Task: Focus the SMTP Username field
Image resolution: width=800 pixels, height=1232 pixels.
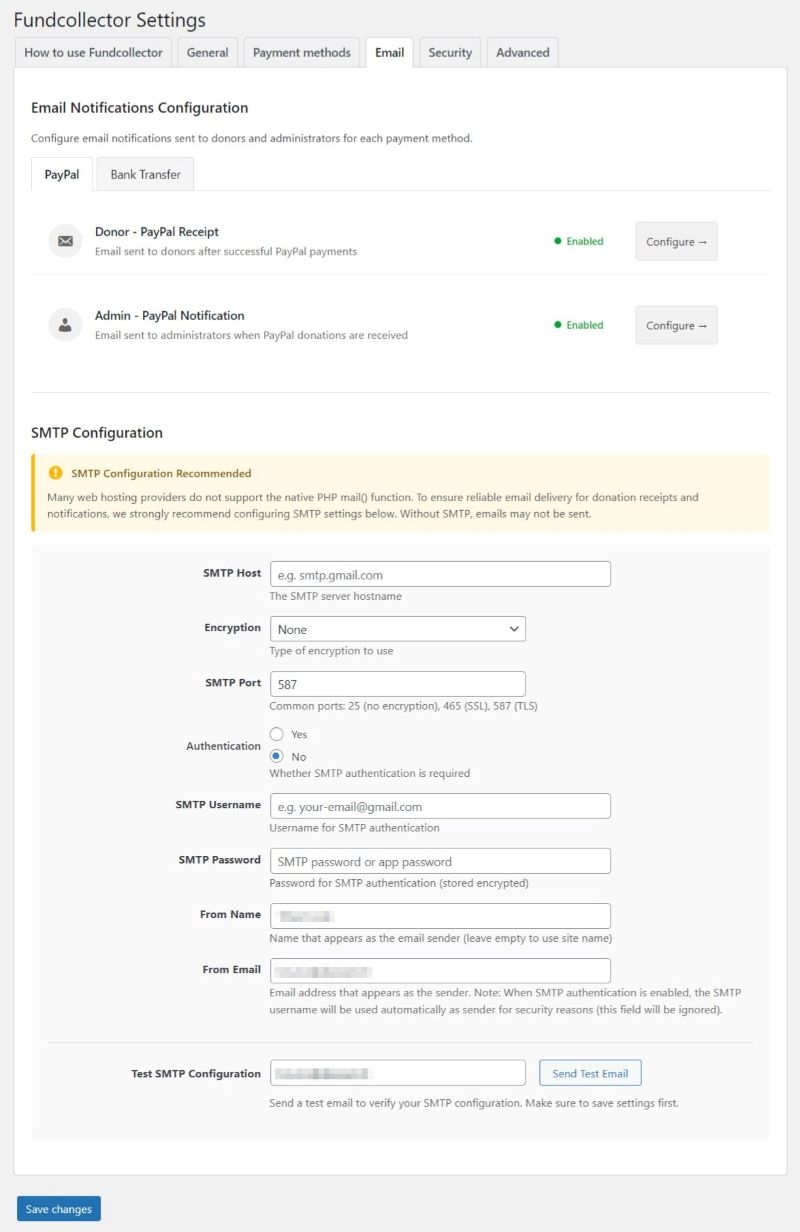Action: (x=440, y=806)
